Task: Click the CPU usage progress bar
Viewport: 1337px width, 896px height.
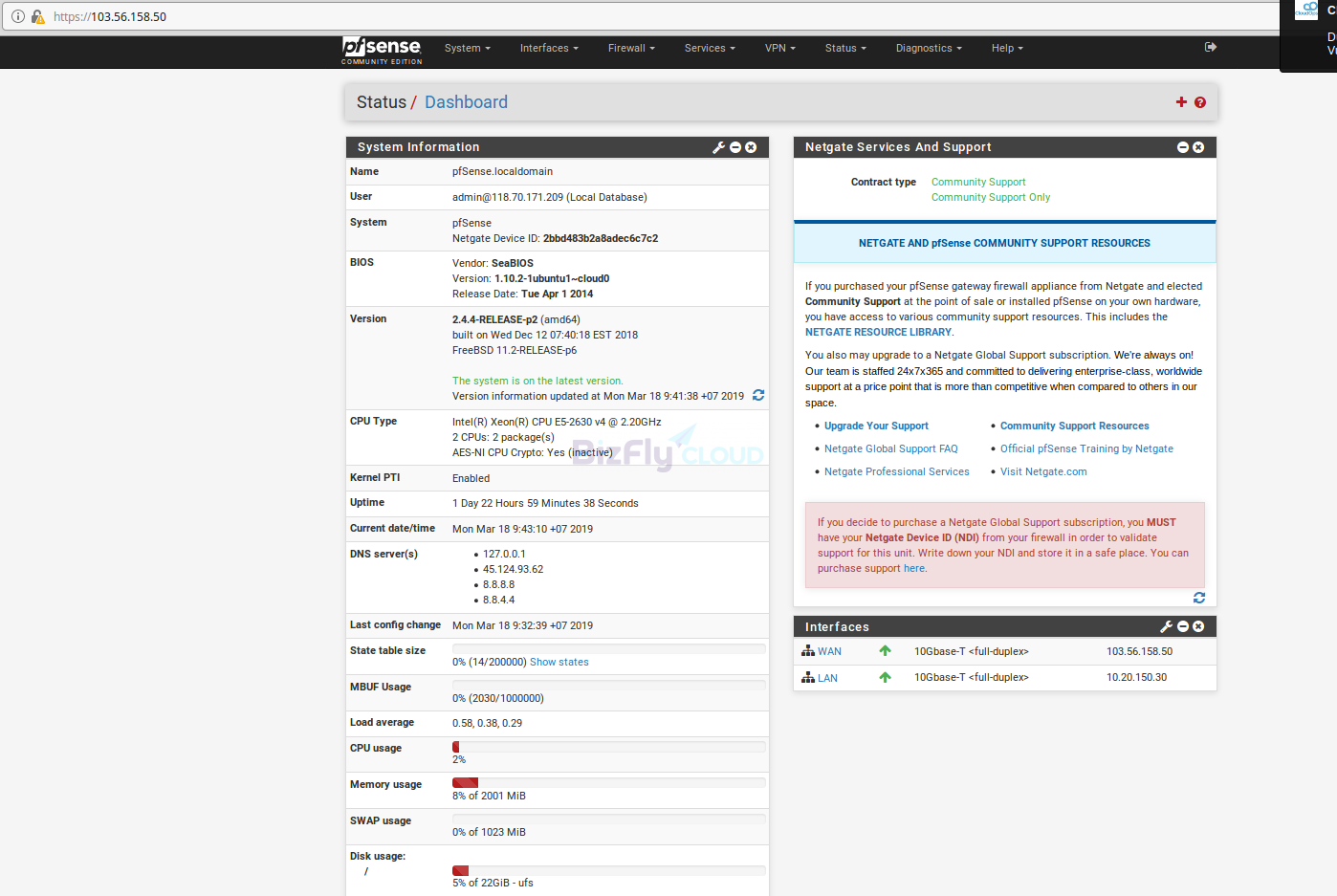Action: pos(609,747)
